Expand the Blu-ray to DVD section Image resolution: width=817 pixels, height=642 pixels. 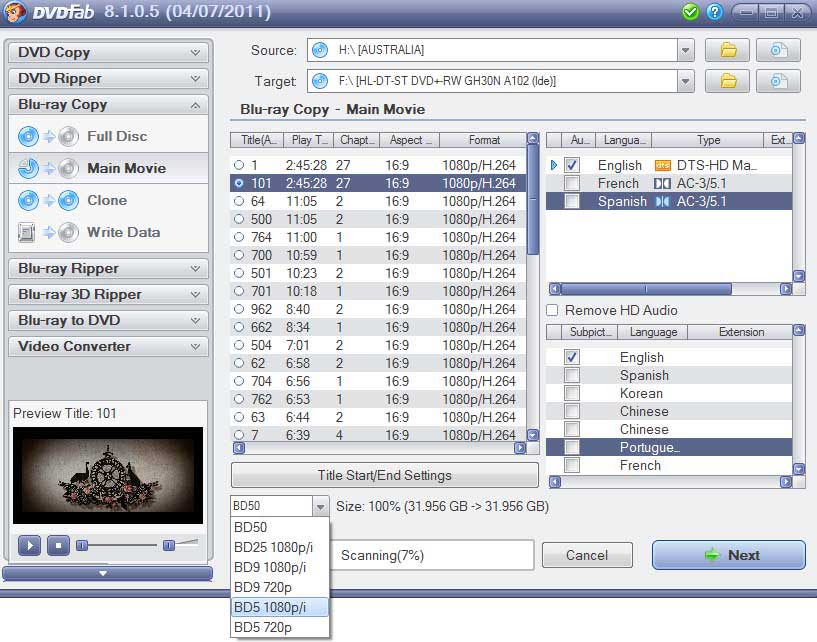coord(108,320)
